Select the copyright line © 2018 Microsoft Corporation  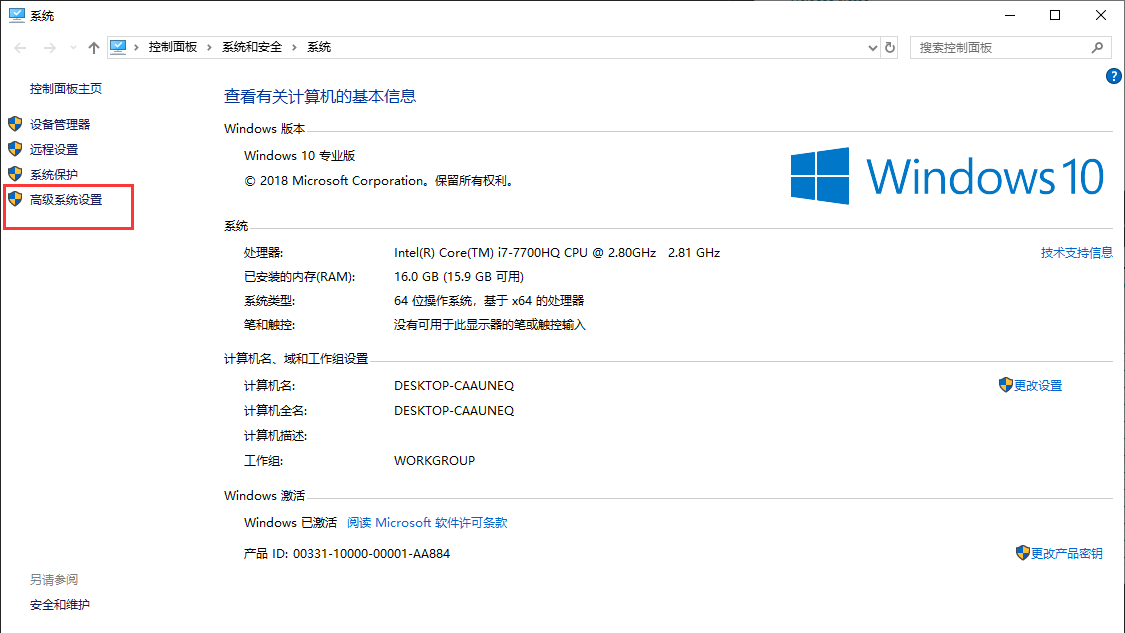[x=380, y=181]
